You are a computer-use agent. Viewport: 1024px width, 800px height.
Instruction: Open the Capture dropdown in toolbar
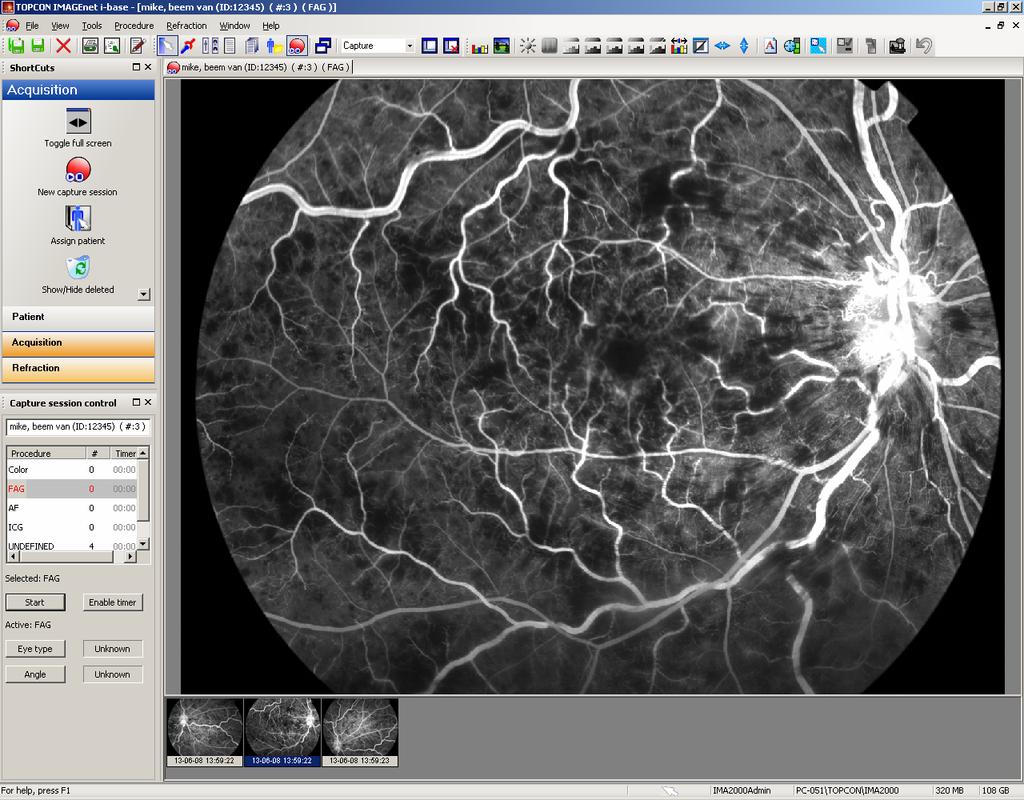pos(409,46)
